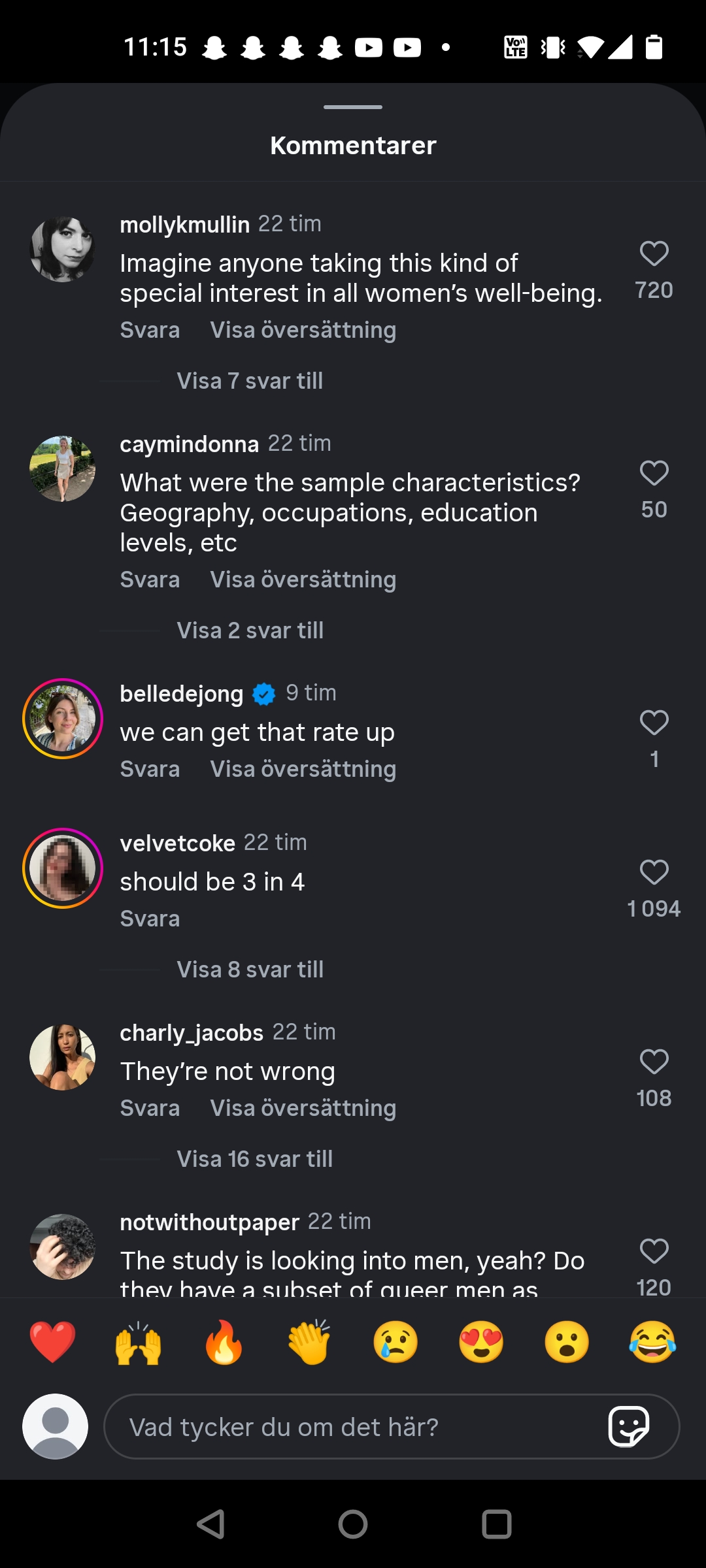Screen dimensions: 706x1568
Task: Reply to caymindonna's comment via Svara
Action: coord(150,580)
